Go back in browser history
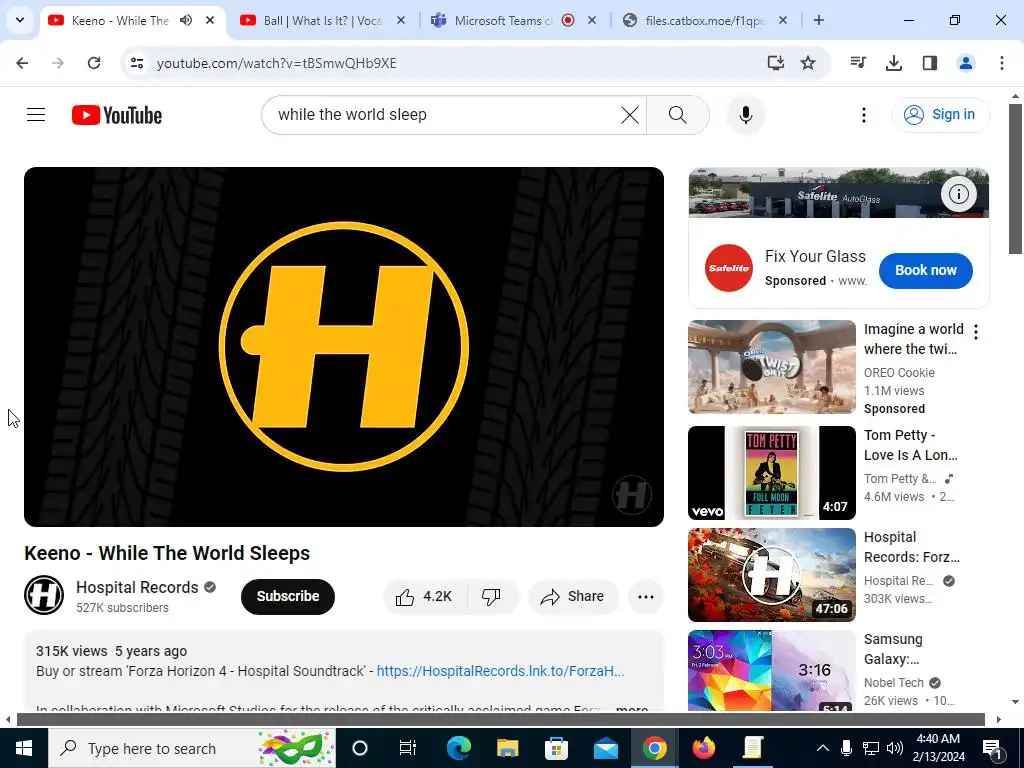 pyautogui.click(x=22, y=63)
